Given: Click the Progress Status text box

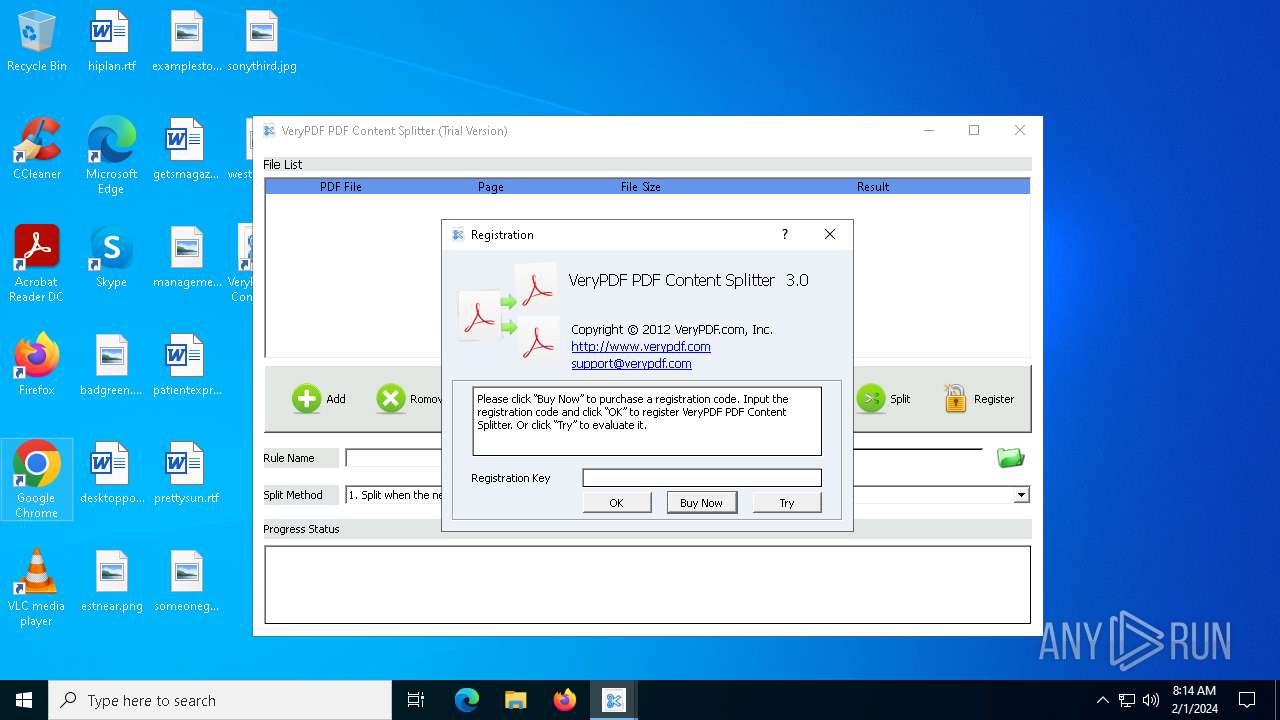Looking at the screenshot, I should 647,584.
